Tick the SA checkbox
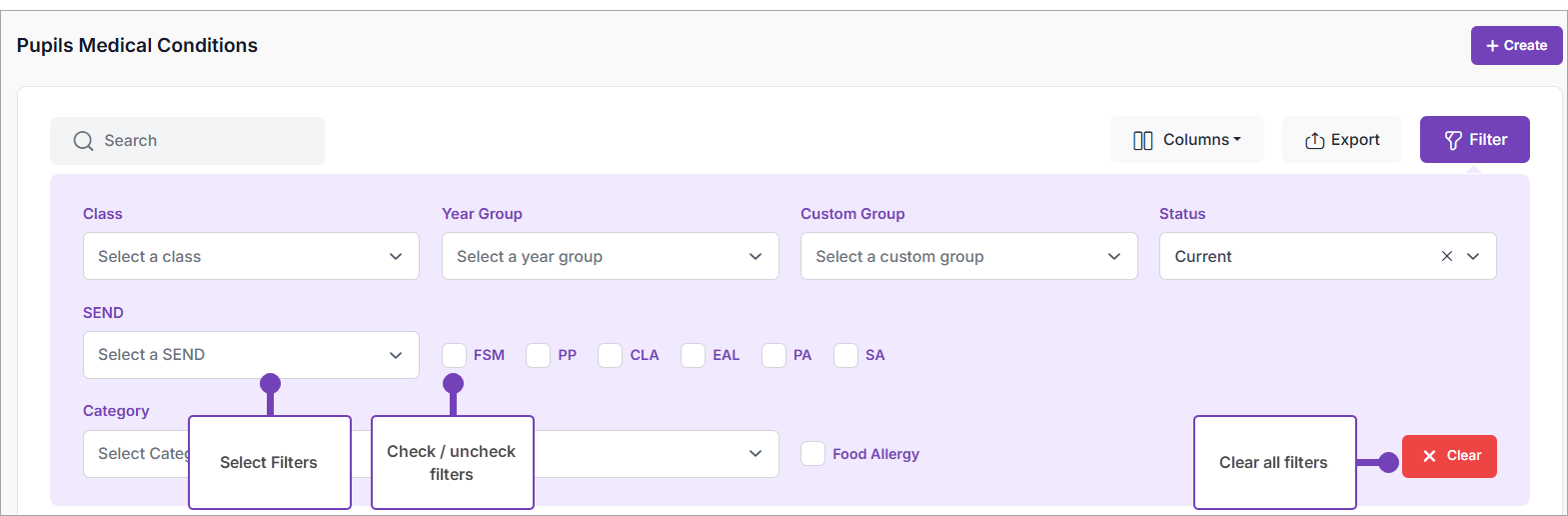The height and width of the screenshot is (516, 1568). point(846,355)
